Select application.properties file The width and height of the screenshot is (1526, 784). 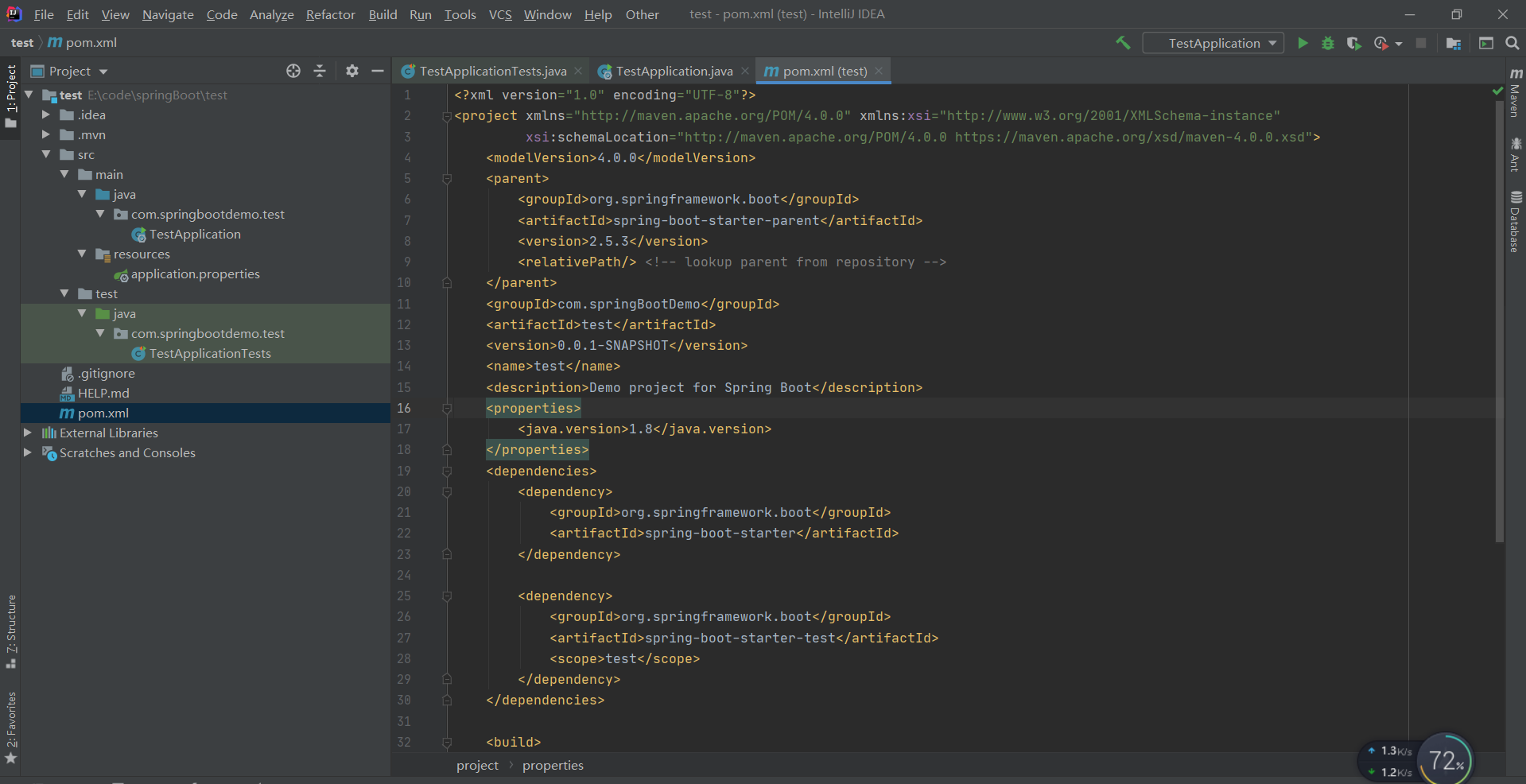coord(195,274)
